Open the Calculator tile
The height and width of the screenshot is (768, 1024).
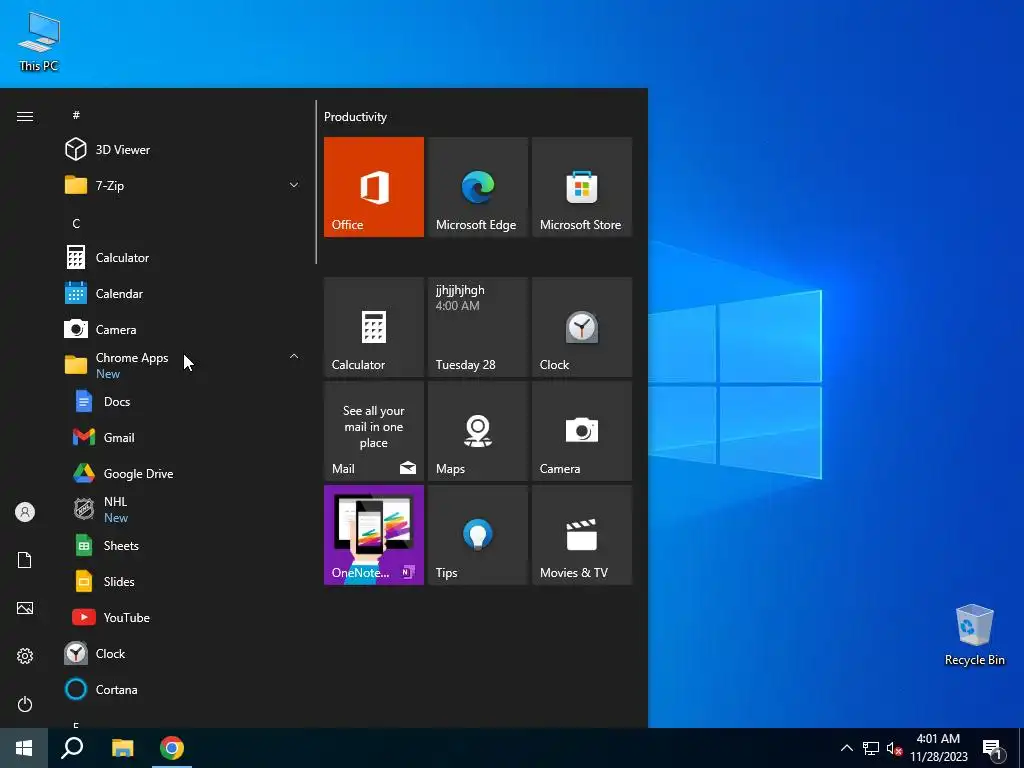[374, 327]
